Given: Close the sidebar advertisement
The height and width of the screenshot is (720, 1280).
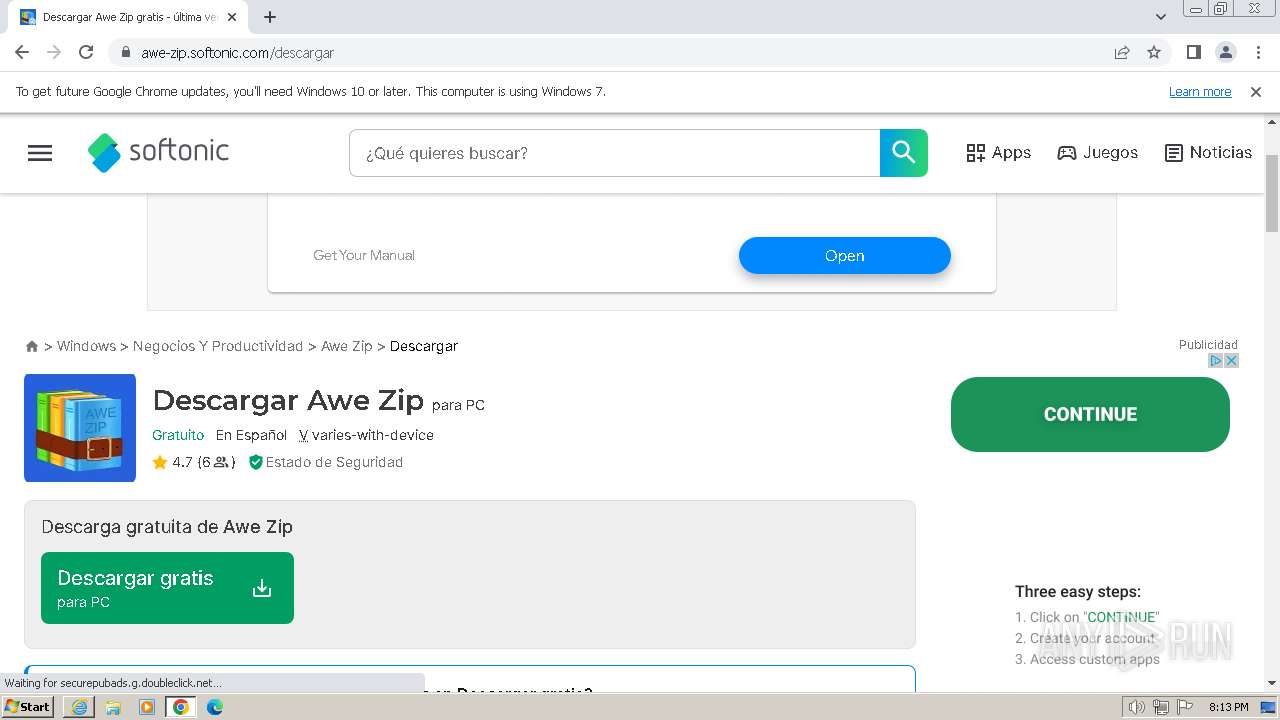Looking at the screenshot, I should click(1232, 360).
